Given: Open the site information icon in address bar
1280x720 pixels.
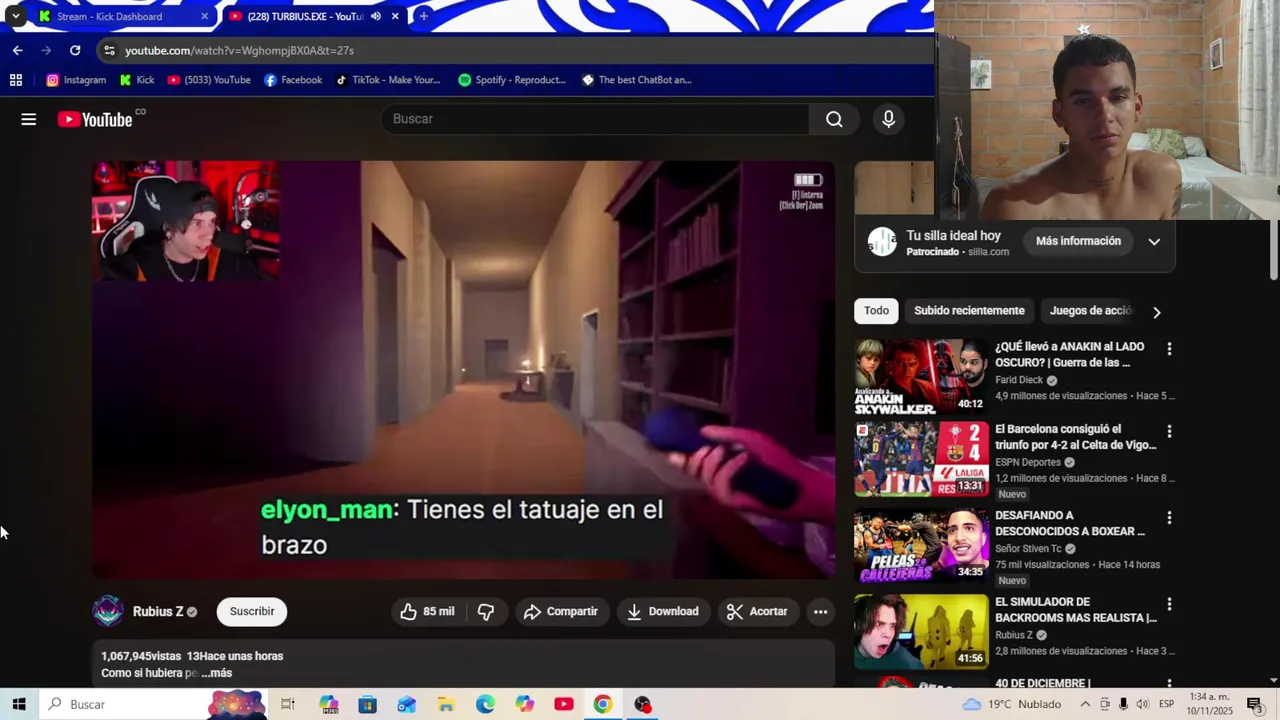Looking at the screenshot, I should 109,50.
